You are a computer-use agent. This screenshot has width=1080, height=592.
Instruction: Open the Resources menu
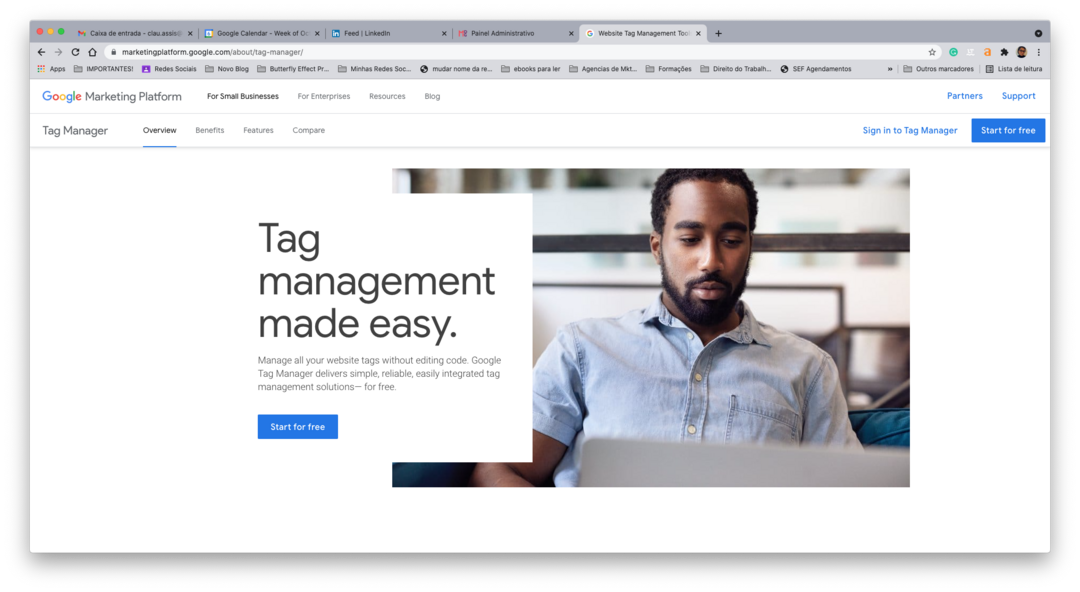(x=387, y=96)
